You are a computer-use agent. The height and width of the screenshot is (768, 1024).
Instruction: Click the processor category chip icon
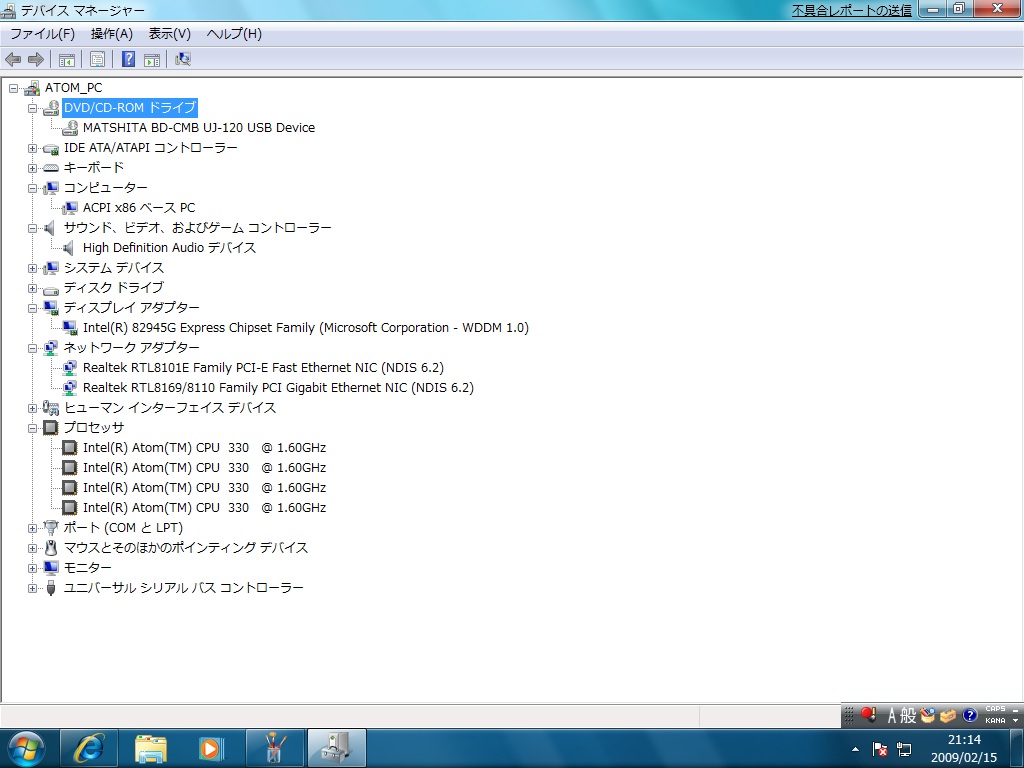(x=51, y=428)
